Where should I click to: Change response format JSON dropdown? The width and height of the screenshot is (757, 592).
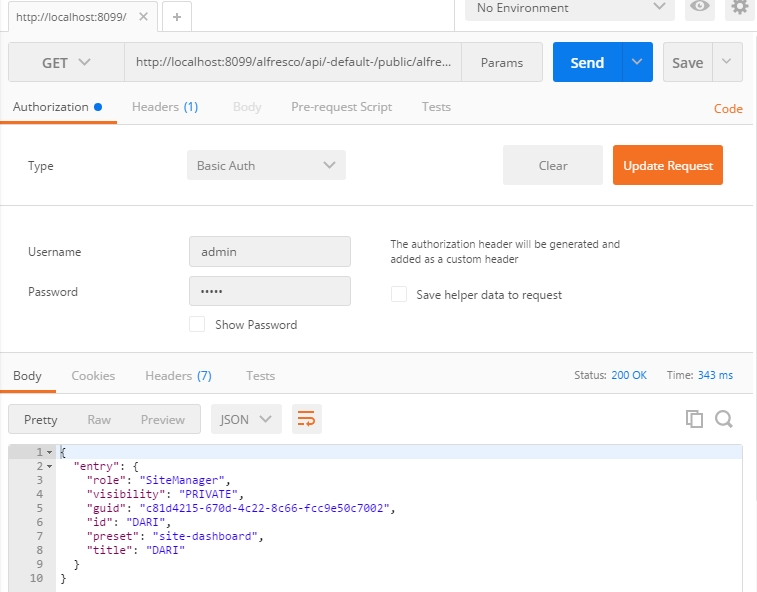[x=246, y=419]
